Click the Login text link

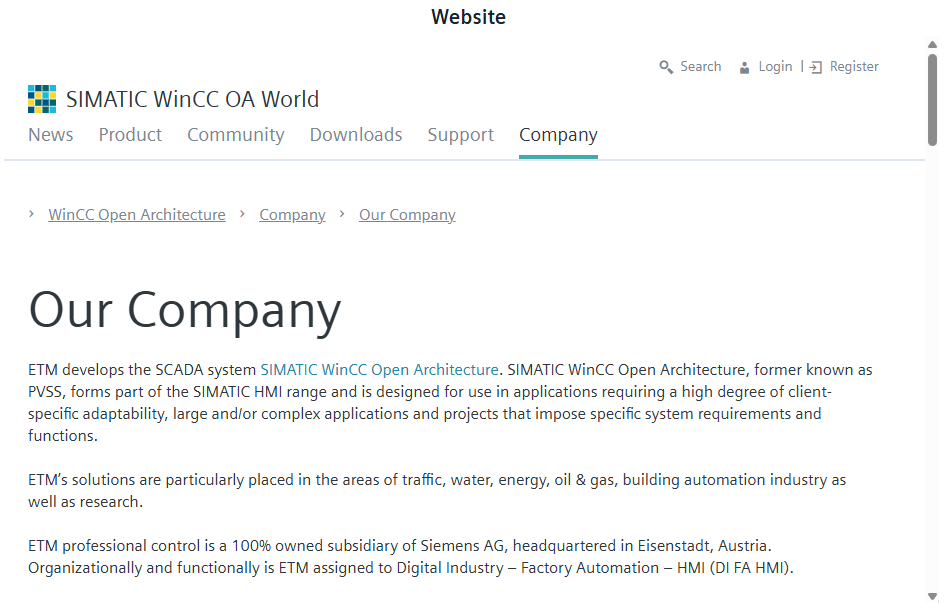(775, 67)
